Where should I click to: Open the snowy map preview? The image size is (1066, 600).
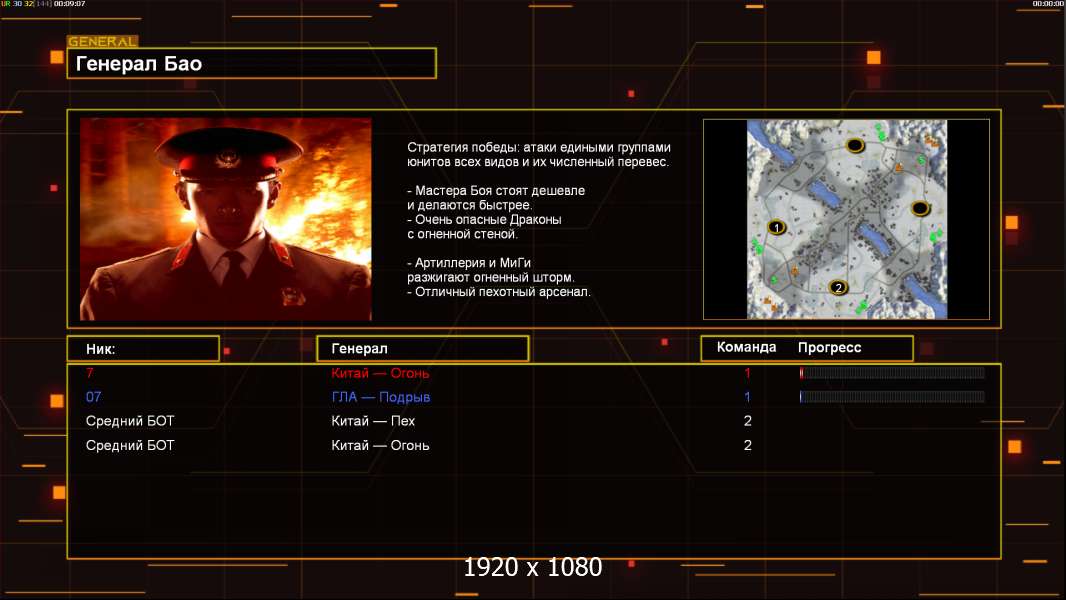point(846,219)
